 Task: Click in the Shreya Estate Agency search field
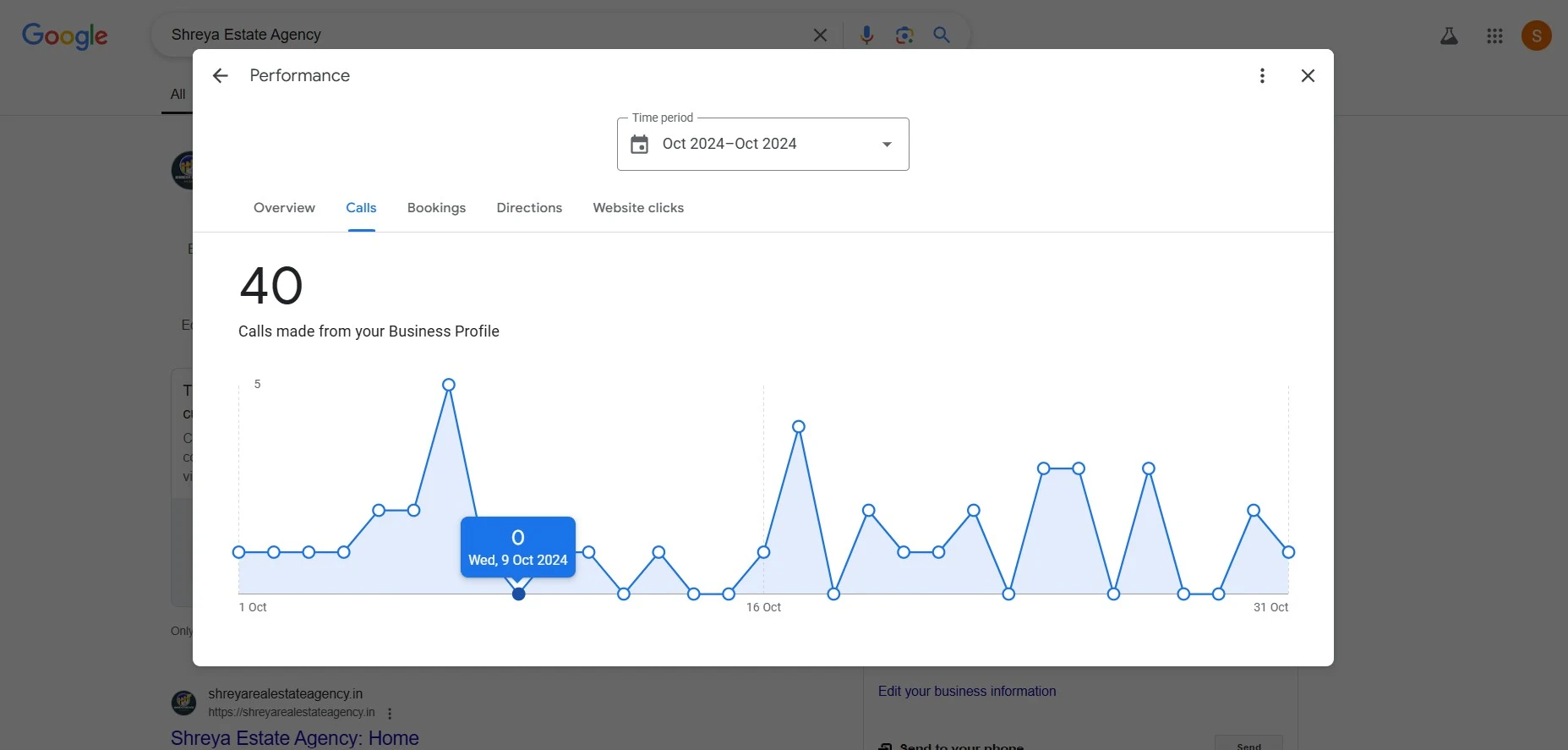(482, 35)
